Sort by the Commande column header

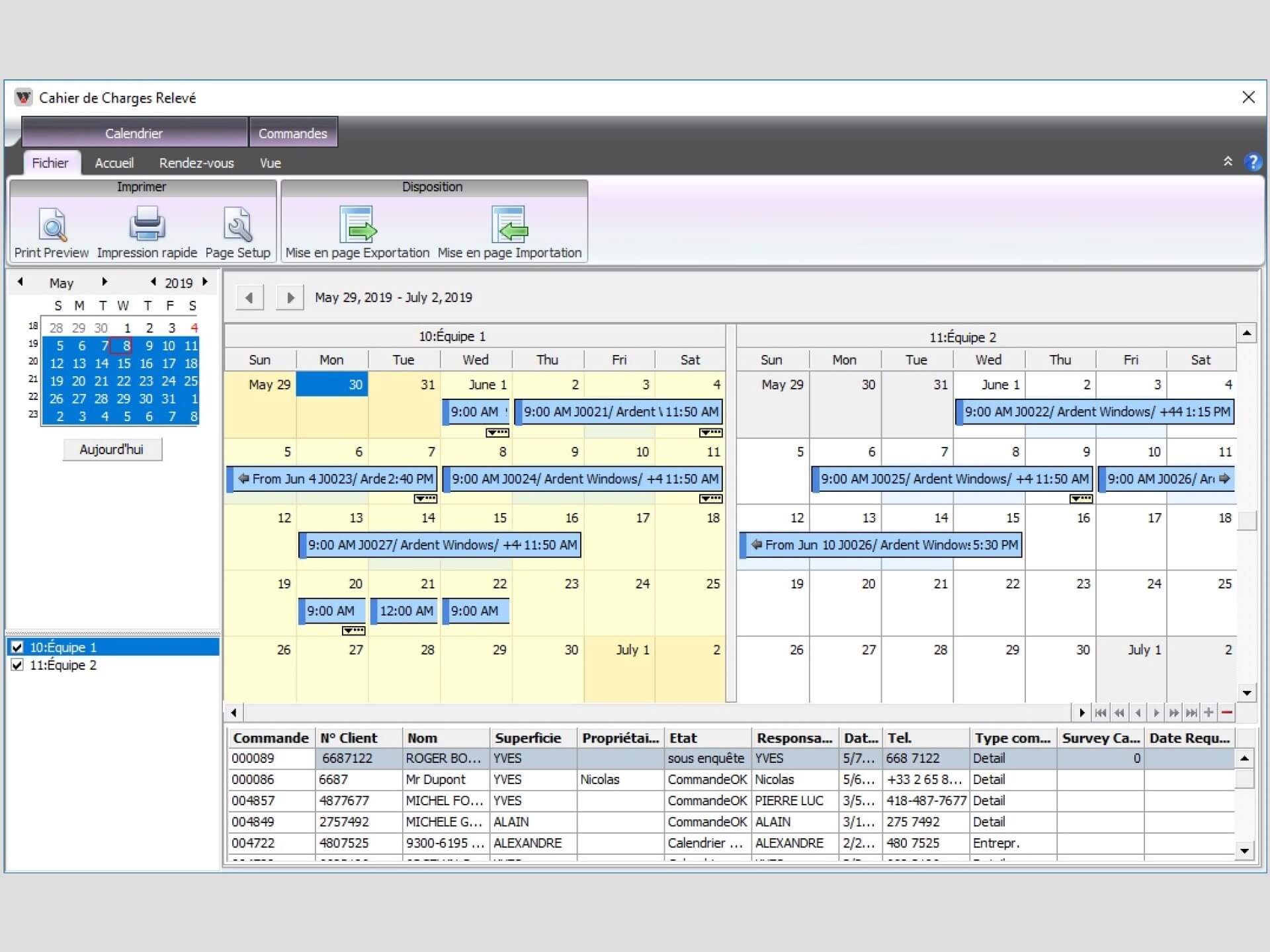tap(271, 738)
